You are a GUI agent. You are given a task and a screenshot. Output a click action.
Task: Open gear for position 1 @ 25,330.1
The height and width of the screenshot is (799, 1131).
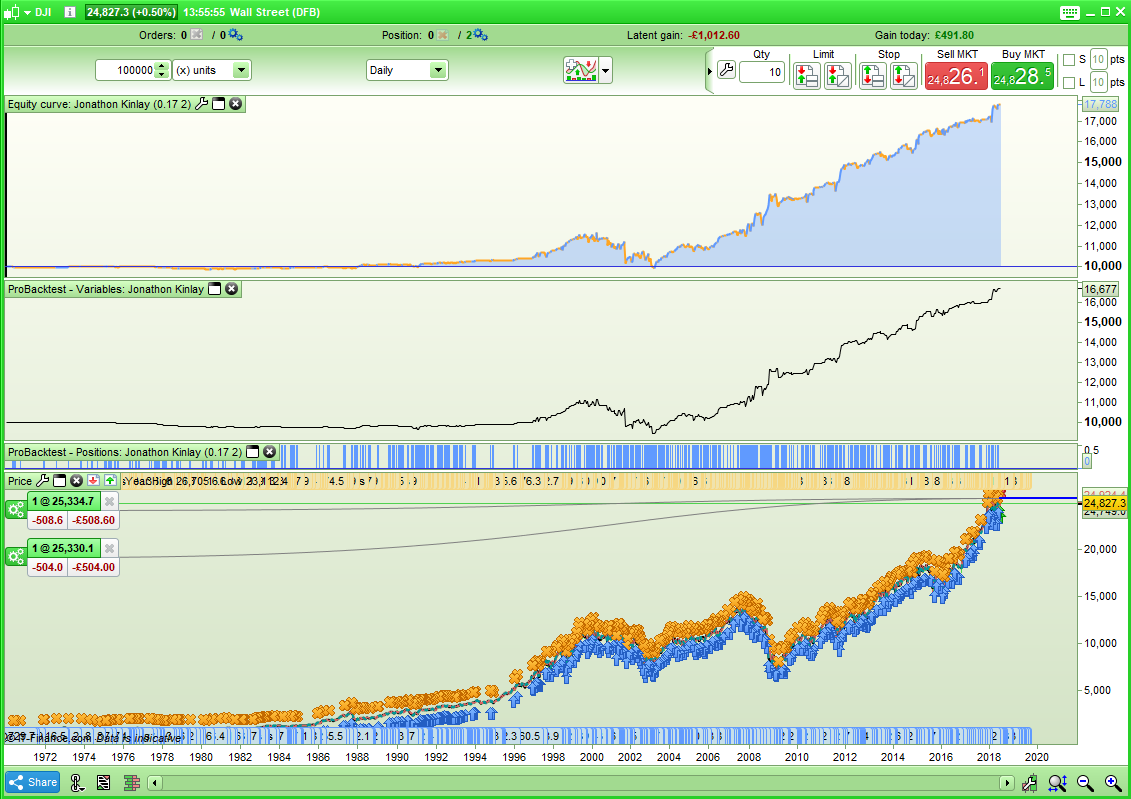click(x=16, y=557)
